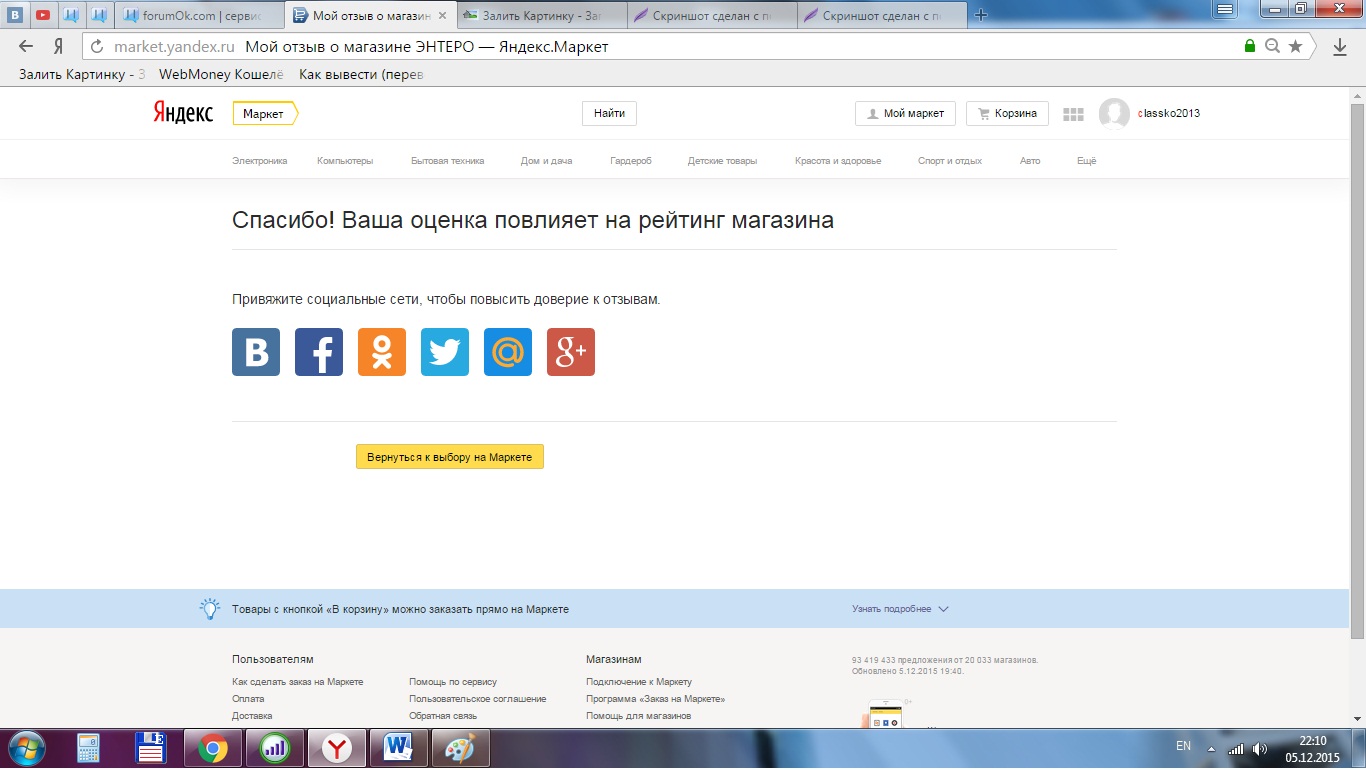The width and height of the screenshot is (1366, 770).
Task: Open the Доставка footer link
Action: 252,716
